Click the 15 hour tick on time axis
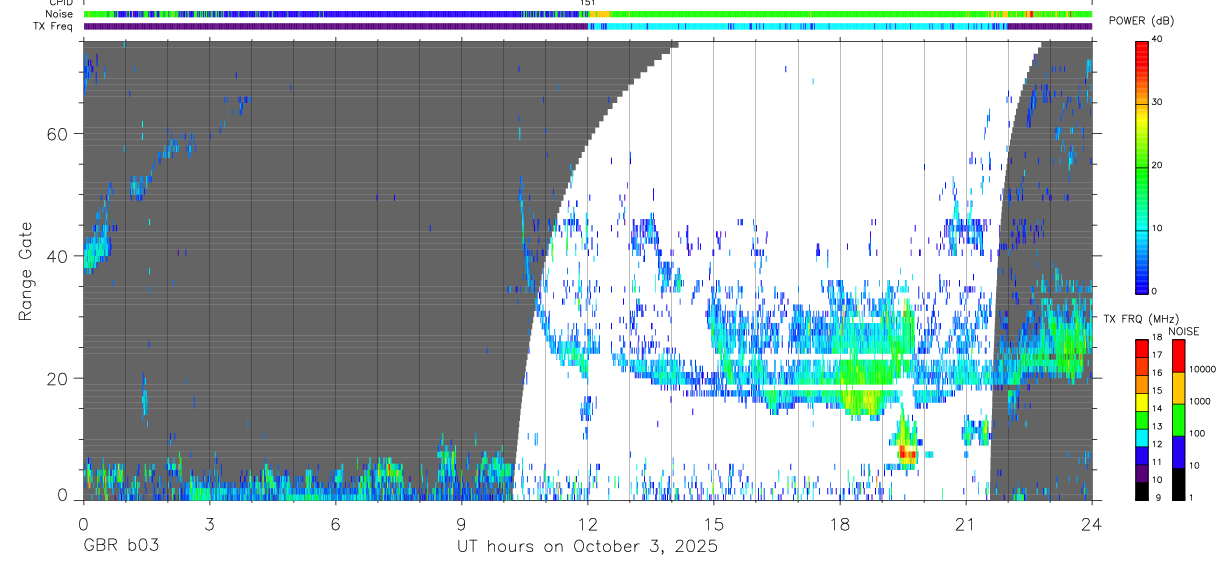This screenshot has width=1228, height=567. pyautogui.click(x=714, y=523)
